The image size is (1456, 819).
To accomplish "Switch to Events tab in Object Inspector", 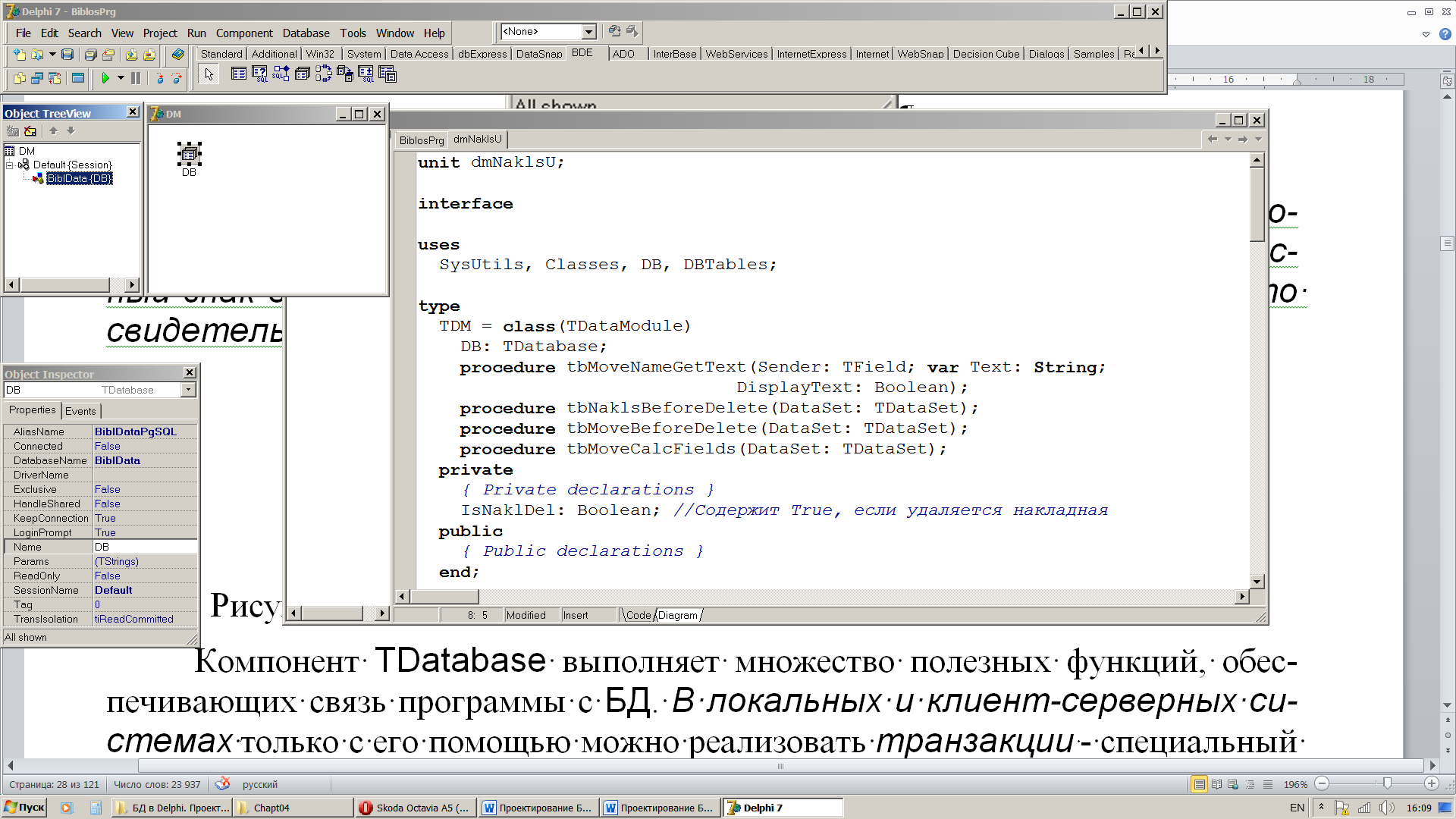I will [x=80, y=411].
